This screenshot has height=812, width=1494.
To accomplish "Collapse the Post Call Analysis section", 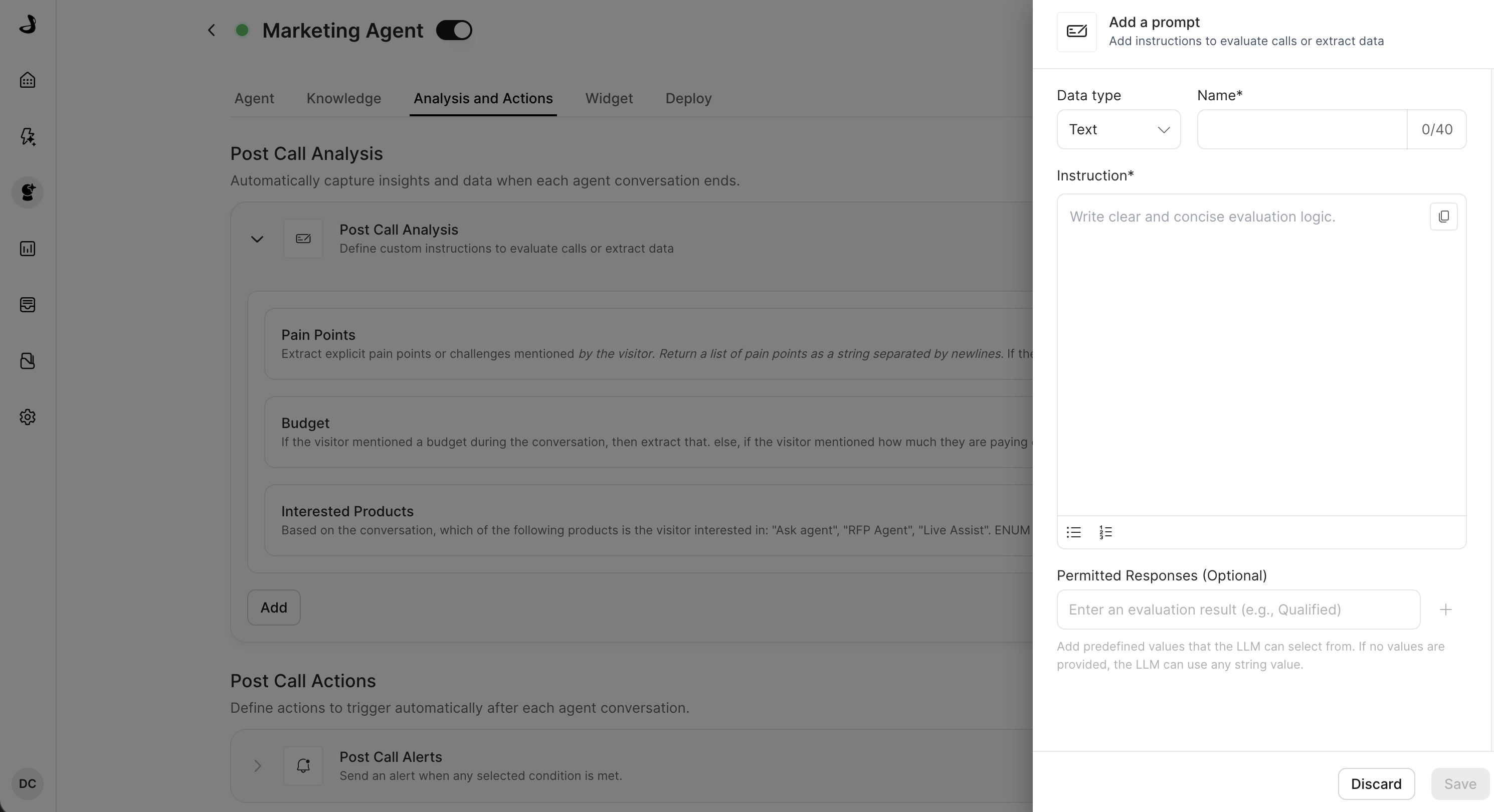I will click(x=257, y=239).
